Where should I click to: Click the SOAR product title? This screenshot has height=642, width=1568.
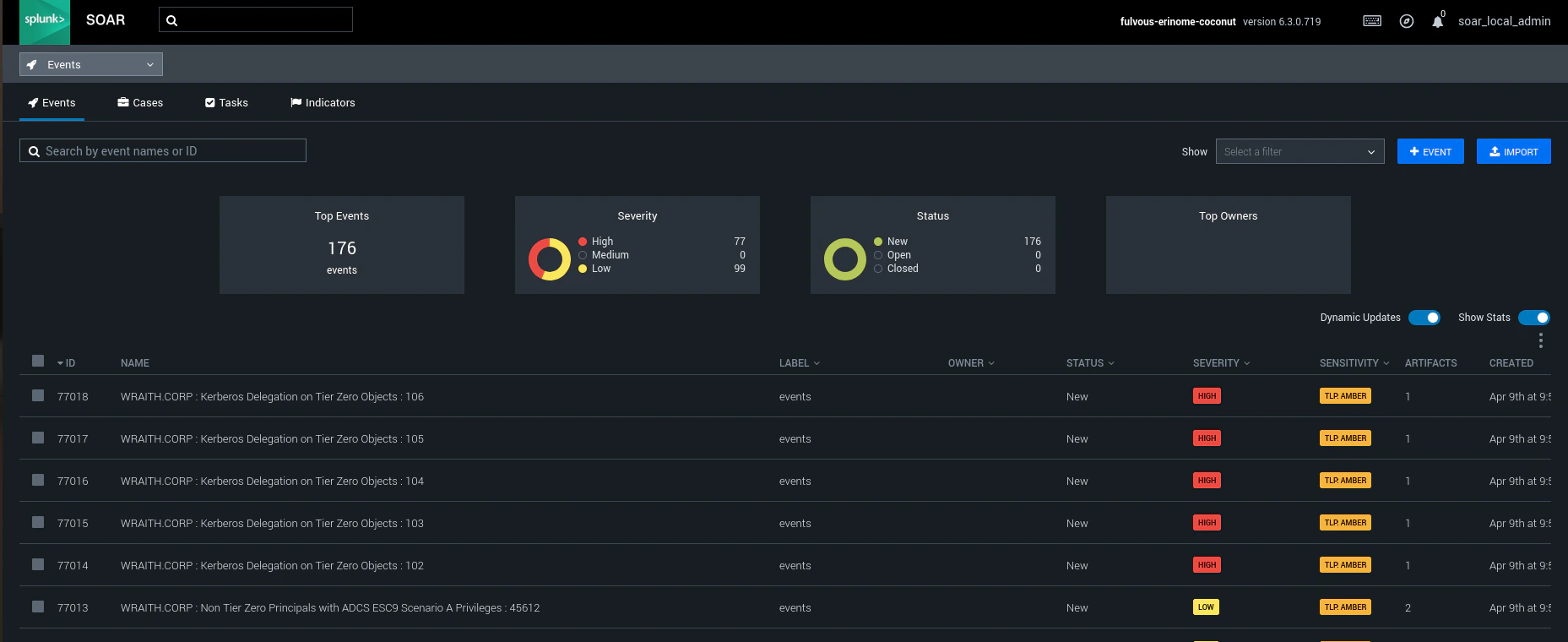pyautogui.click(x=106, y=20)
